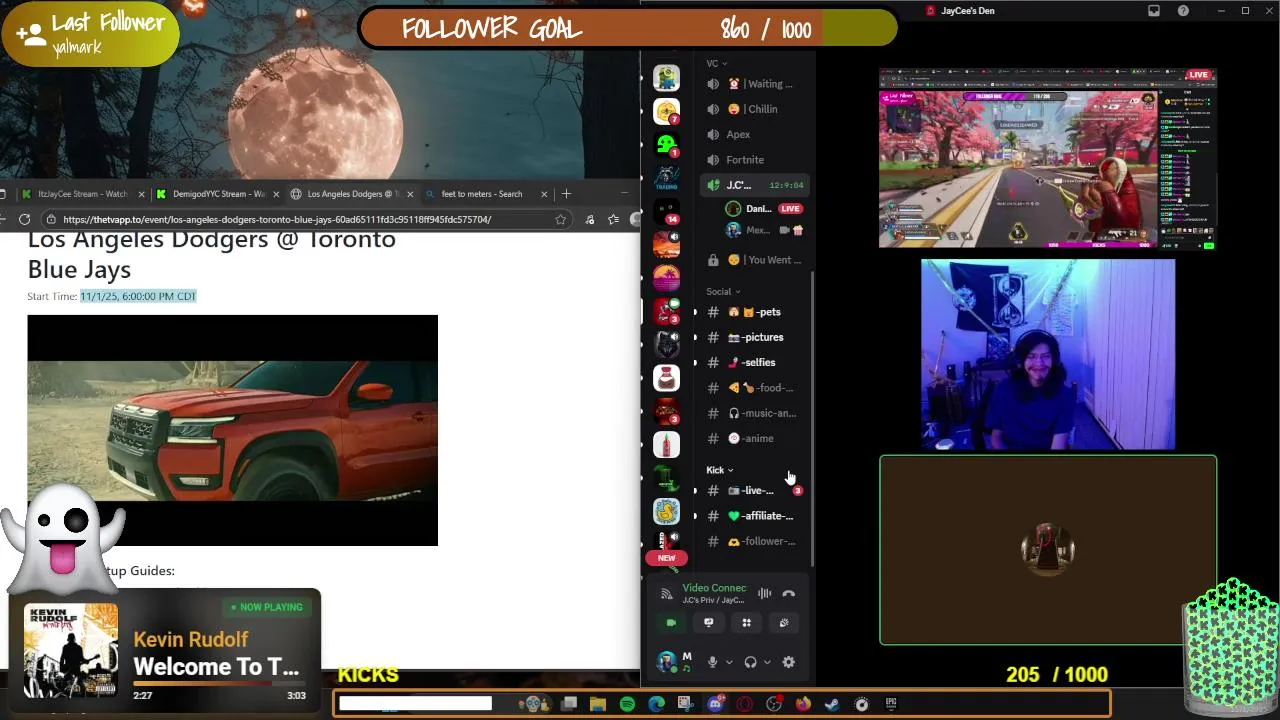The image size is (1280, 720).
Task: Open the -follower text channel
Action: coord(755,541)
